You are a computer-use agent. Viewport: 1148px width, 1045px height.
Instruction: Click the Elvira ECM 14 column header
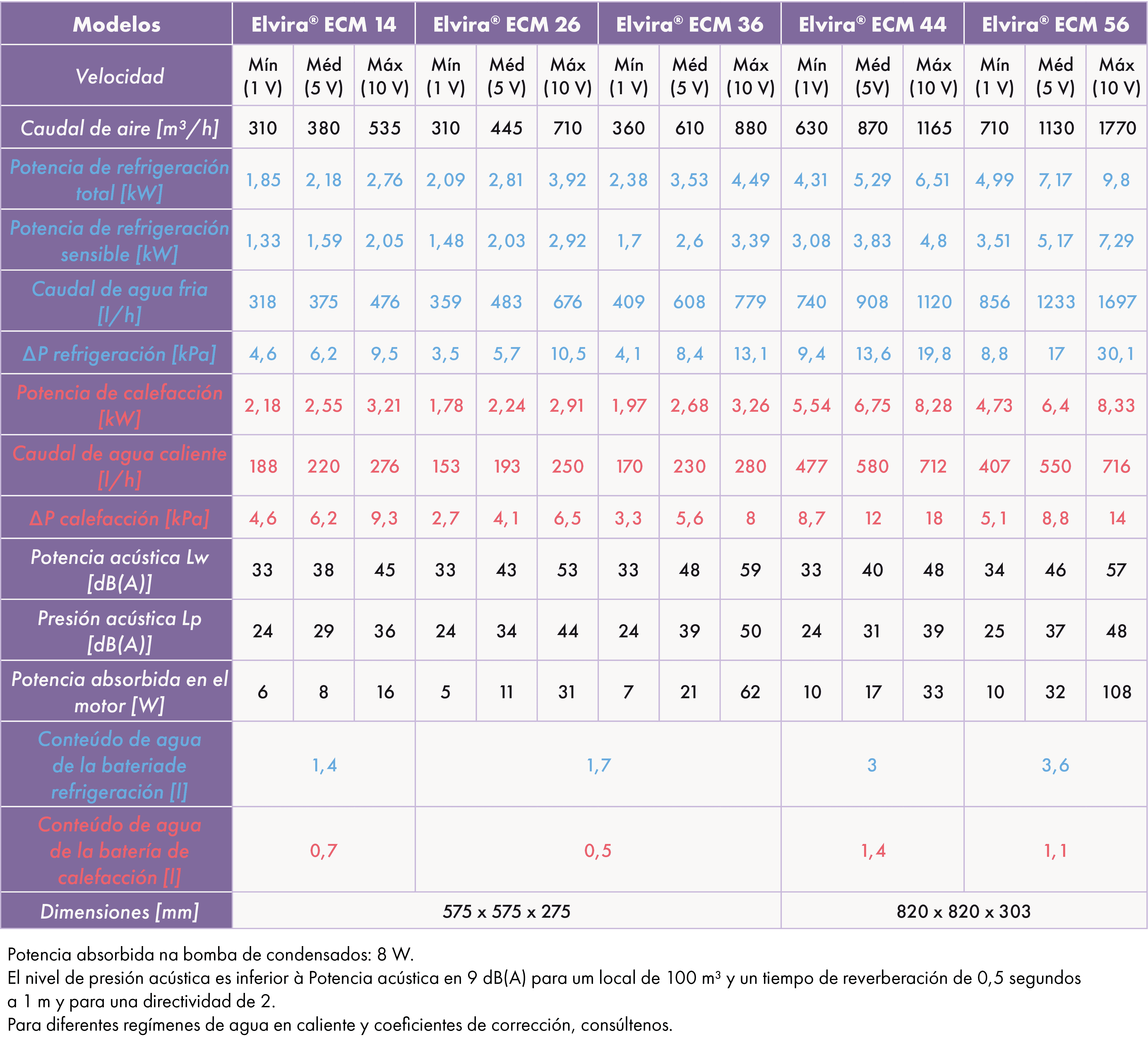(323, 24)
